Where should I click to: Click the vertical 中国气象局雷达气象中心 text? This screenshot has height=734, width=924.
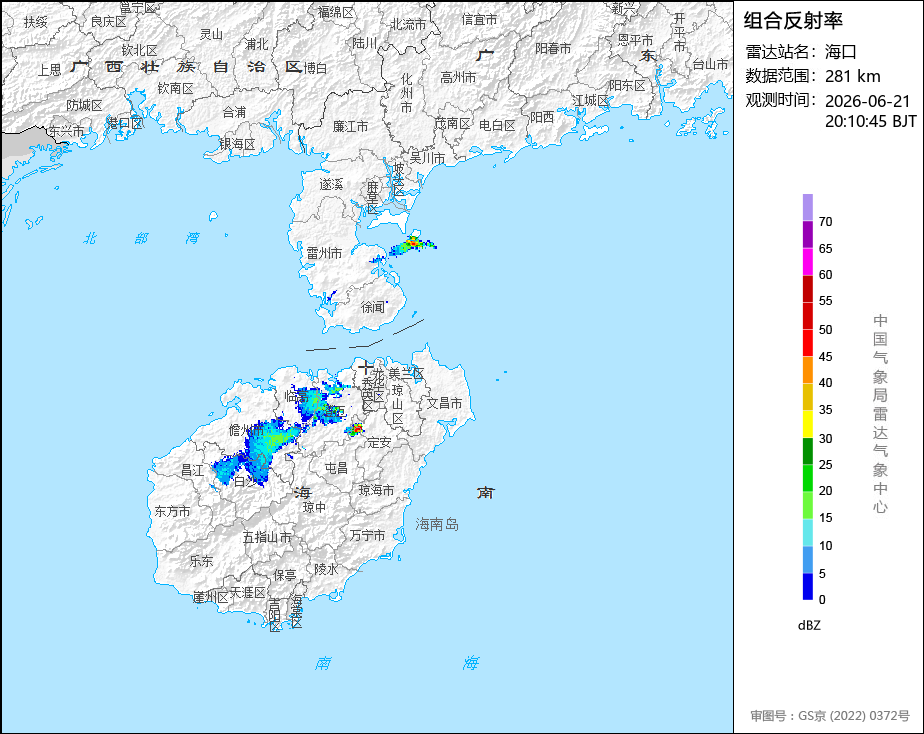point(880,414)
